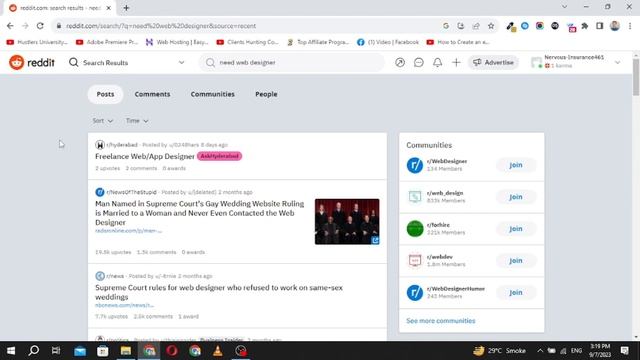Click the ENG language indicator
The image size is (640, 360).
coord(576,351)
